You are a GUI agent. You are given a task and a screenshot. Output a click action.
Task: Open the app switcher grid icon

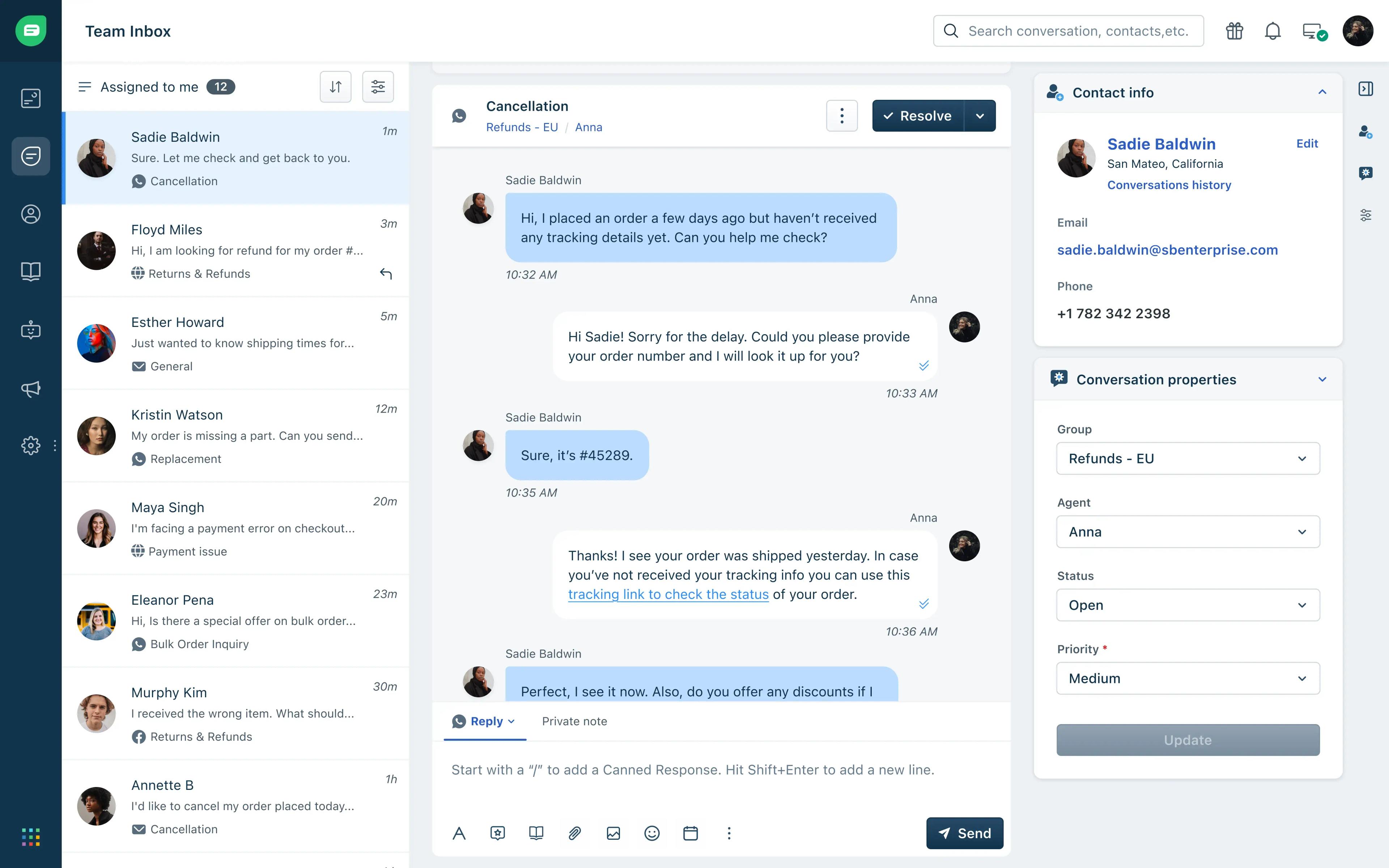(31, 837)
